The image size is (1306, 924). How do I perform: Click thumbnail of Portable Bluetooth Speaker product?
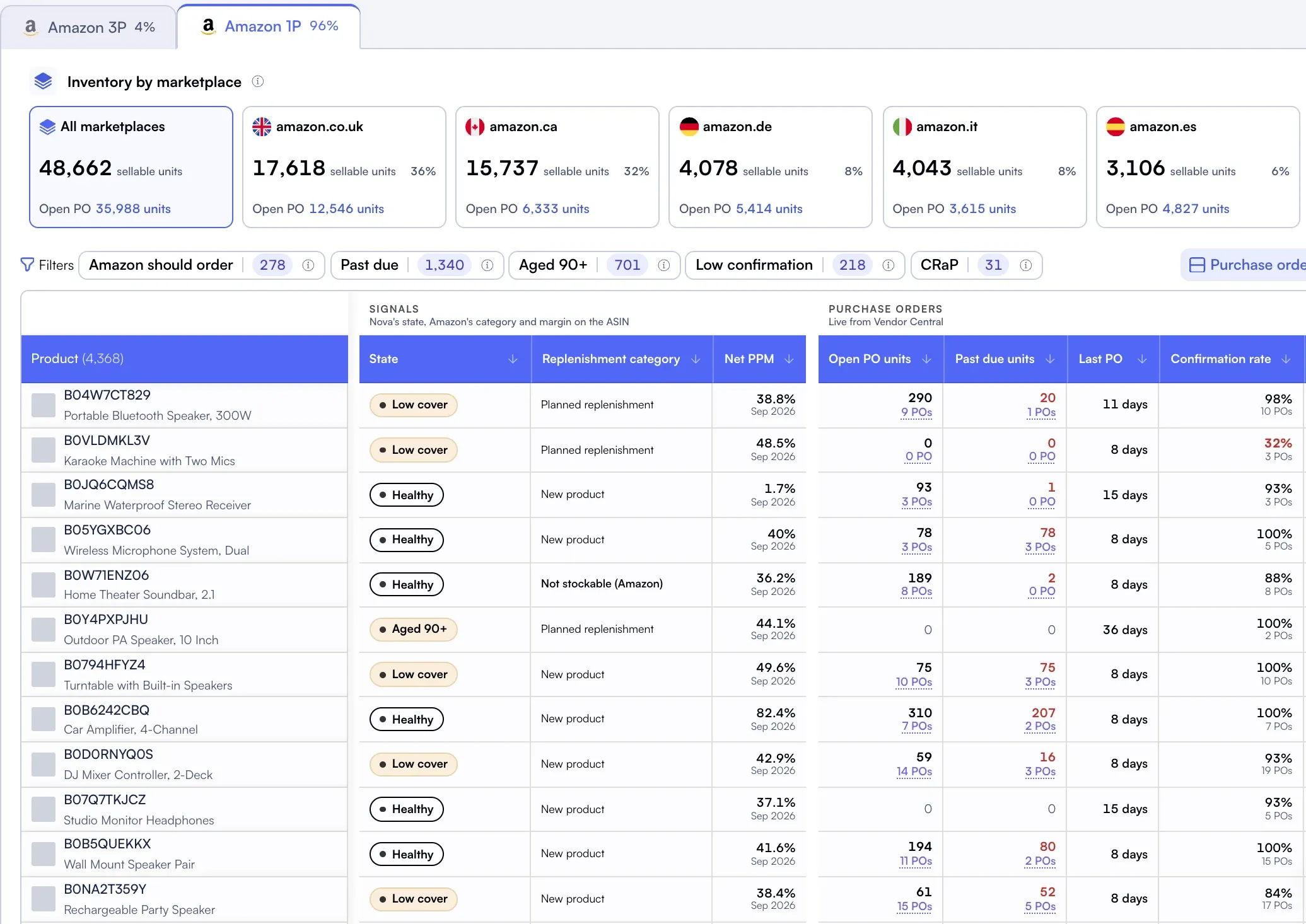44,405
